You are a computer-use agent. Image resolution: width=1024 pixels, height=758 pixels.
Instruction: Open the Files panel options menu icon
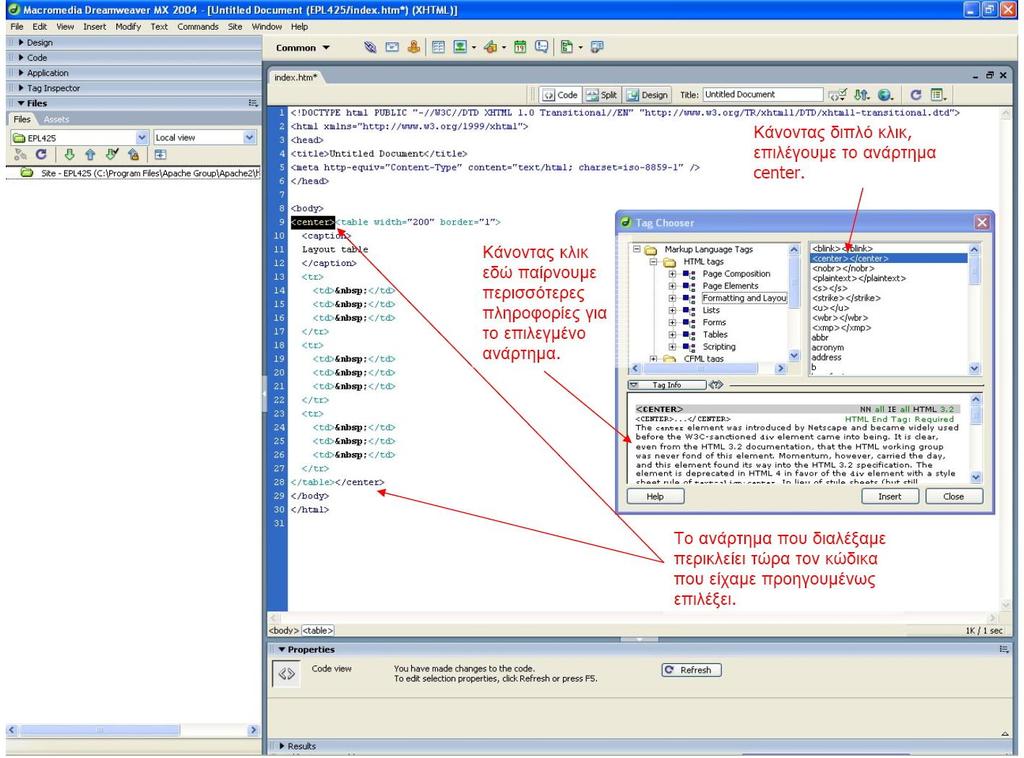(253, 103)
